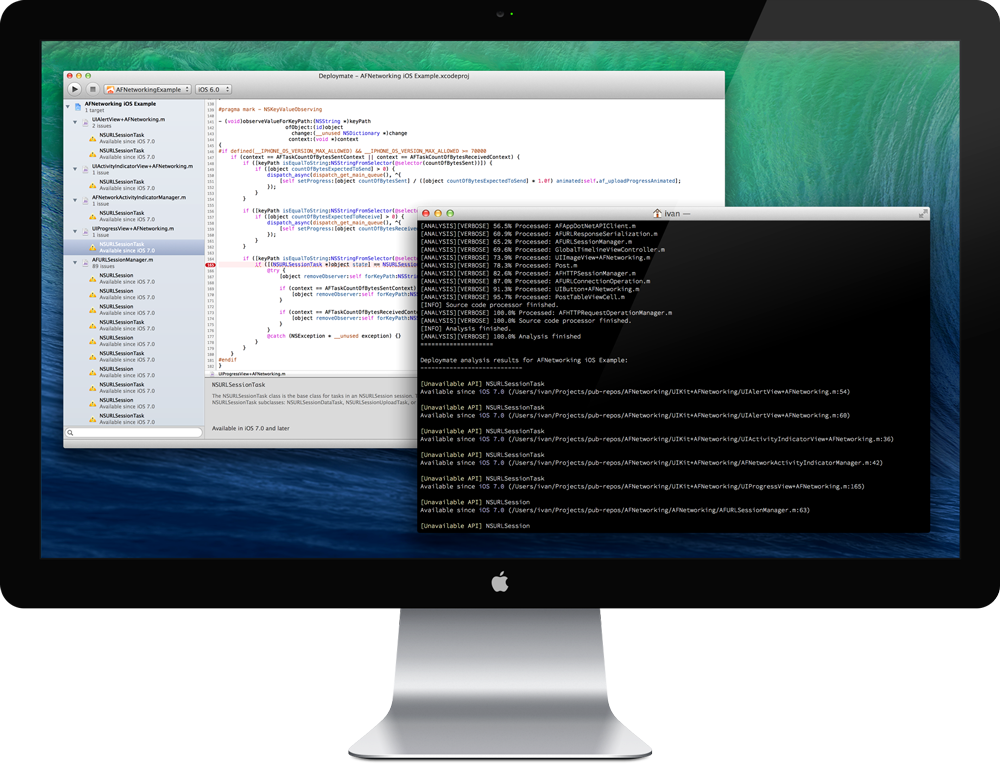Click the file icon in the editor's bottom path bar
The width and height of the screenshot is (1000, 764).
213,374
